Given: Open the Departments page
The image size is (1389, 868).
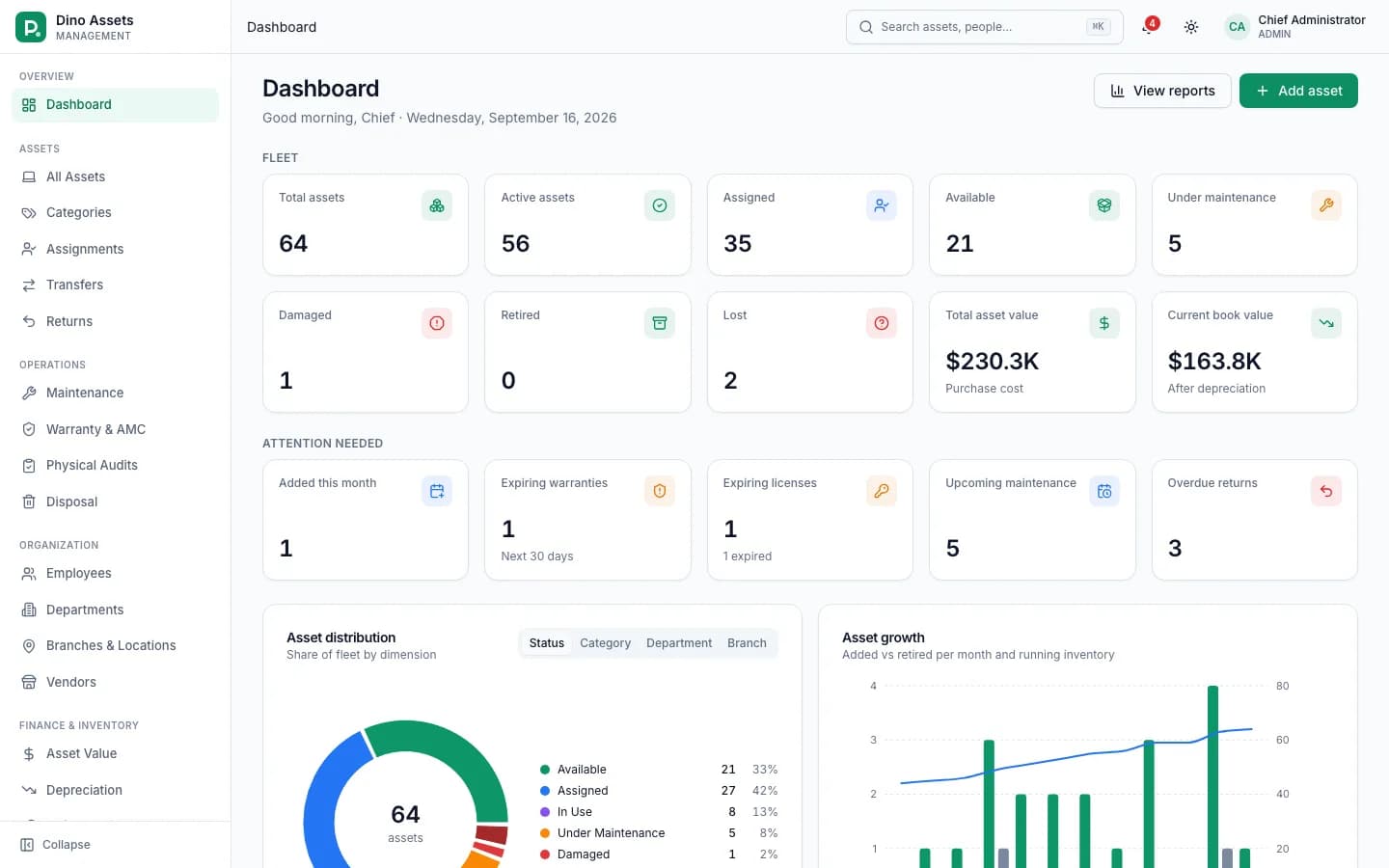Looking at the screenshot, I should click(x=115, y=610).
